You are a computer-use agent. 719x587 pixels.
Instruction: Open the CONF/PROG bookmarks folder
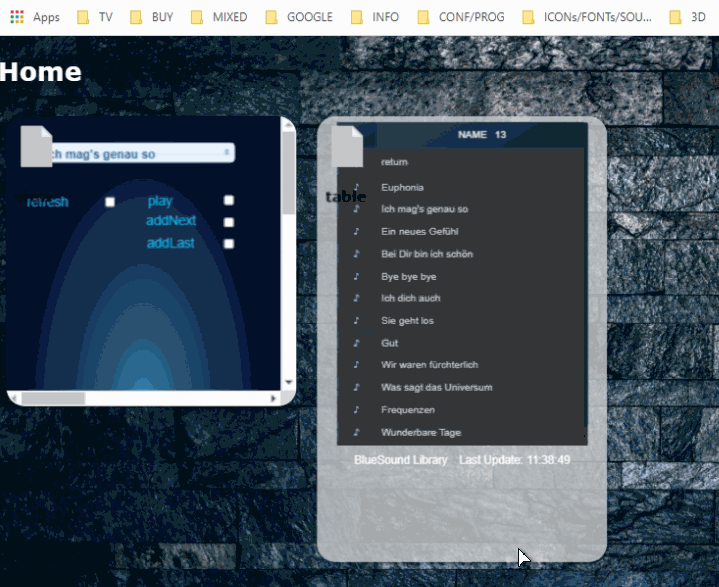(x=461, y=17)
